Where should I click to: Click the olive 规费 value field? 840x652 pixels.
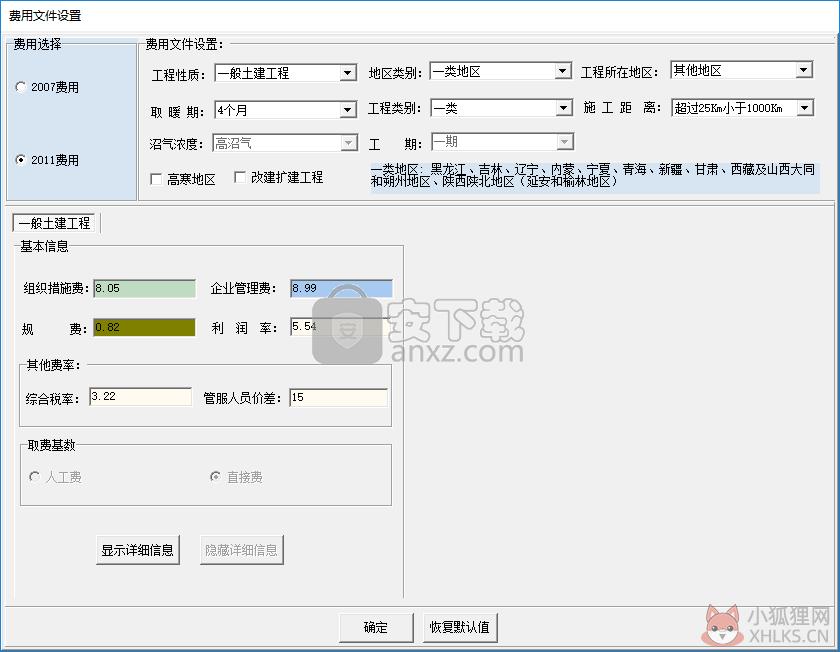[145, 327]
